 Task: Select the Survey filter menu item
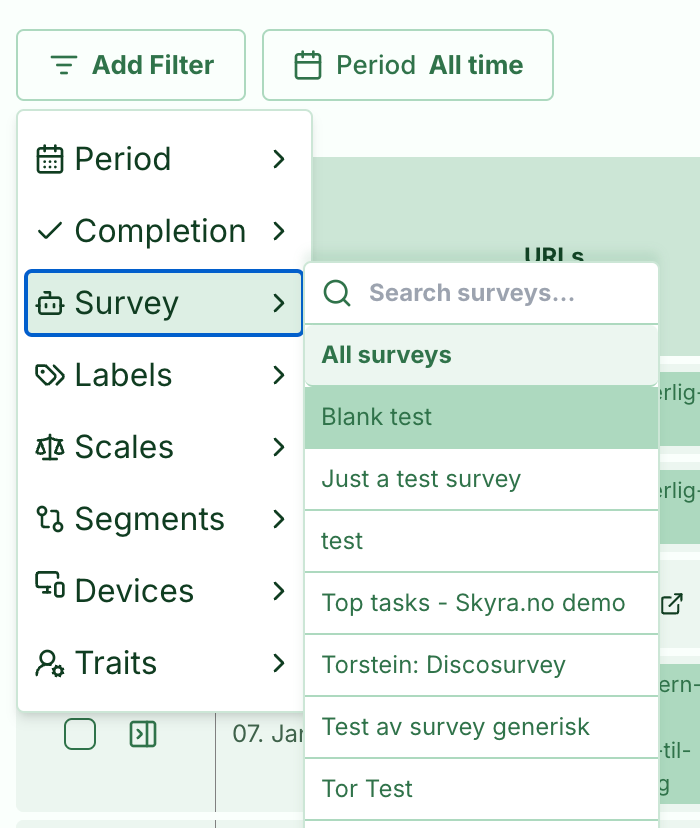click(x=164, y=303)
